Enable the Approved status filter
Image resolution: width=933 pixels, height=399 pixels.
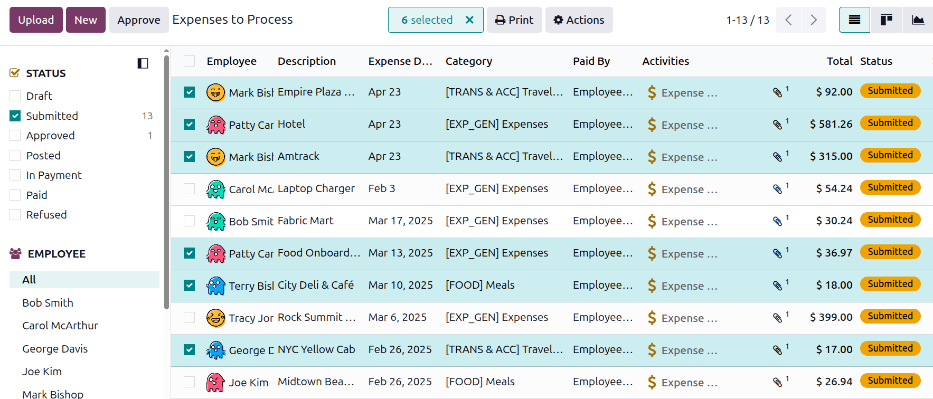click(x=15, y=136)
